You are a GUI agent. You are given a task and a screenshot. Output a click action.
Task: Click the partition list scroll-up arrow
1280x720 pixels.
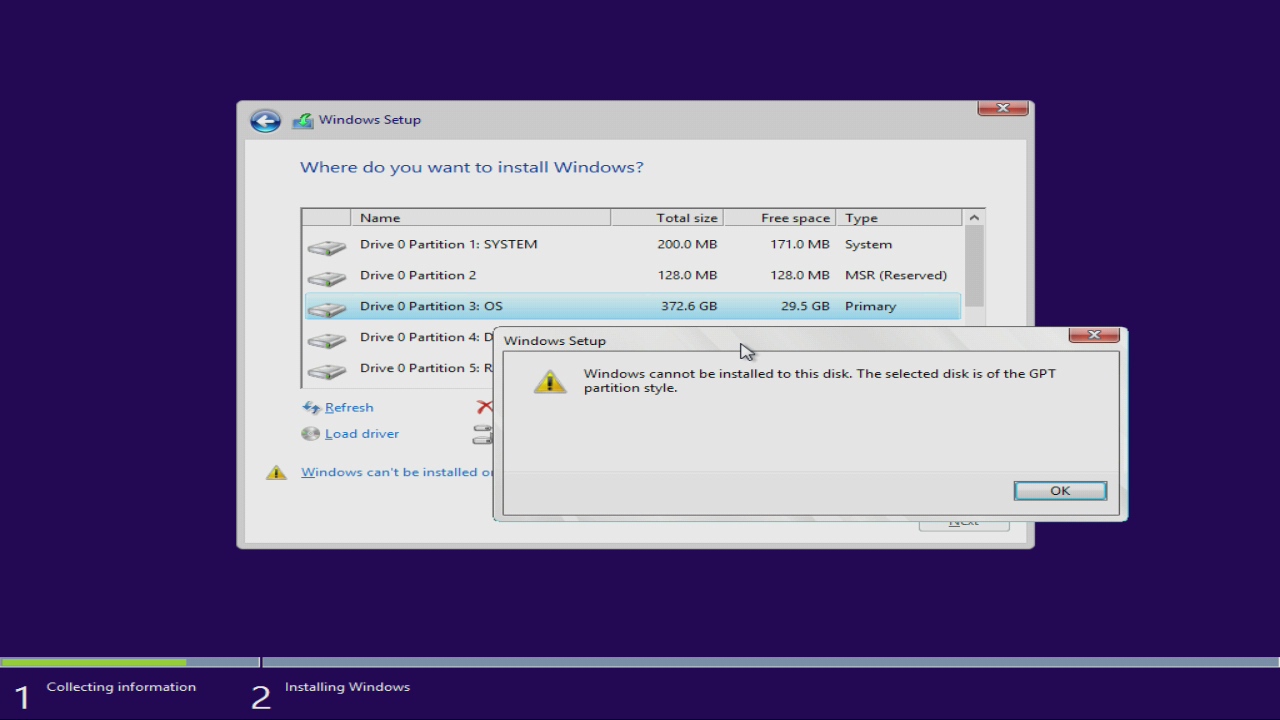pyautogui.click(x=974, y=218)
